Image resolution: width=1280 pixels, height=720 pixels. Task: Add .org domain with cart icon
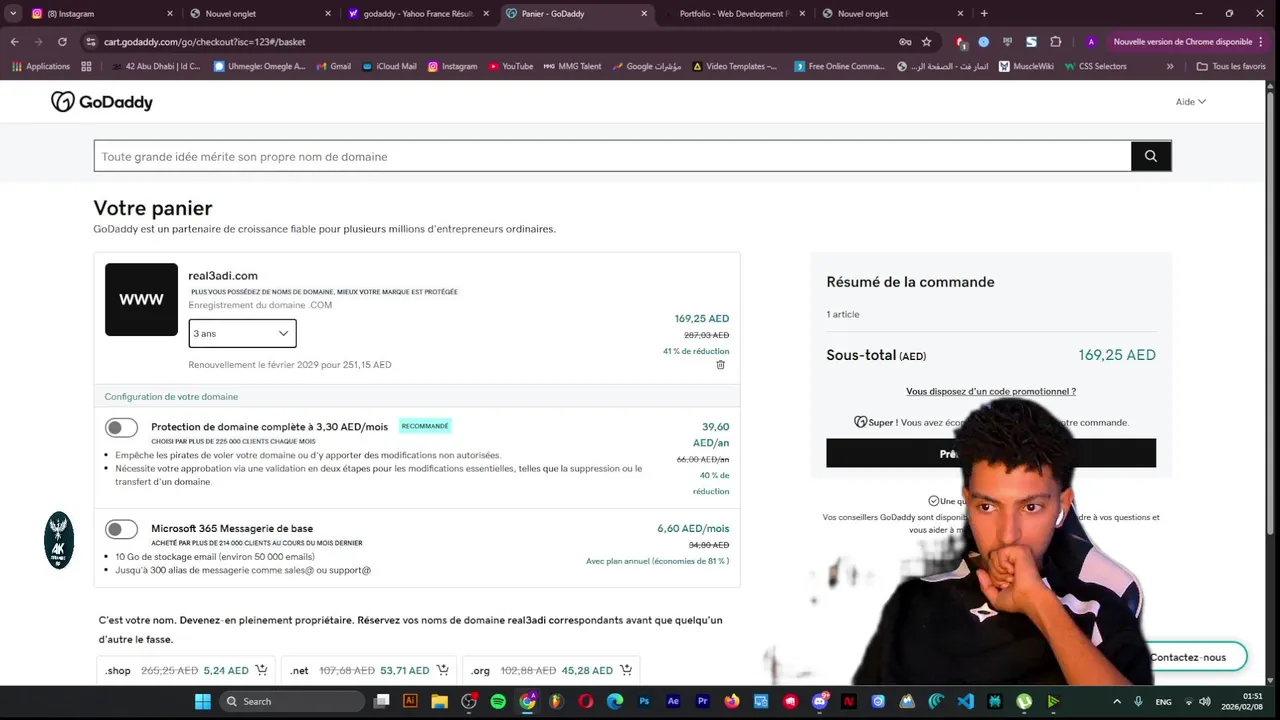point(626,670)
